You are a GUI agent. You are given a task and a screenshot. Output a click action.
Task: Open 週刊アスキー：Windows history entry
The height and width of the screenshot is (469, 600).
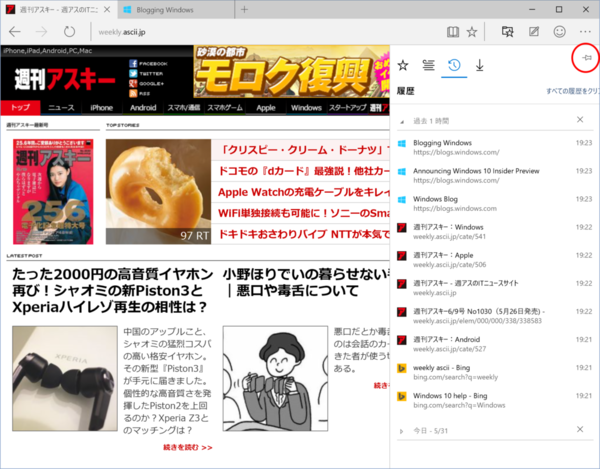[495, 231]
